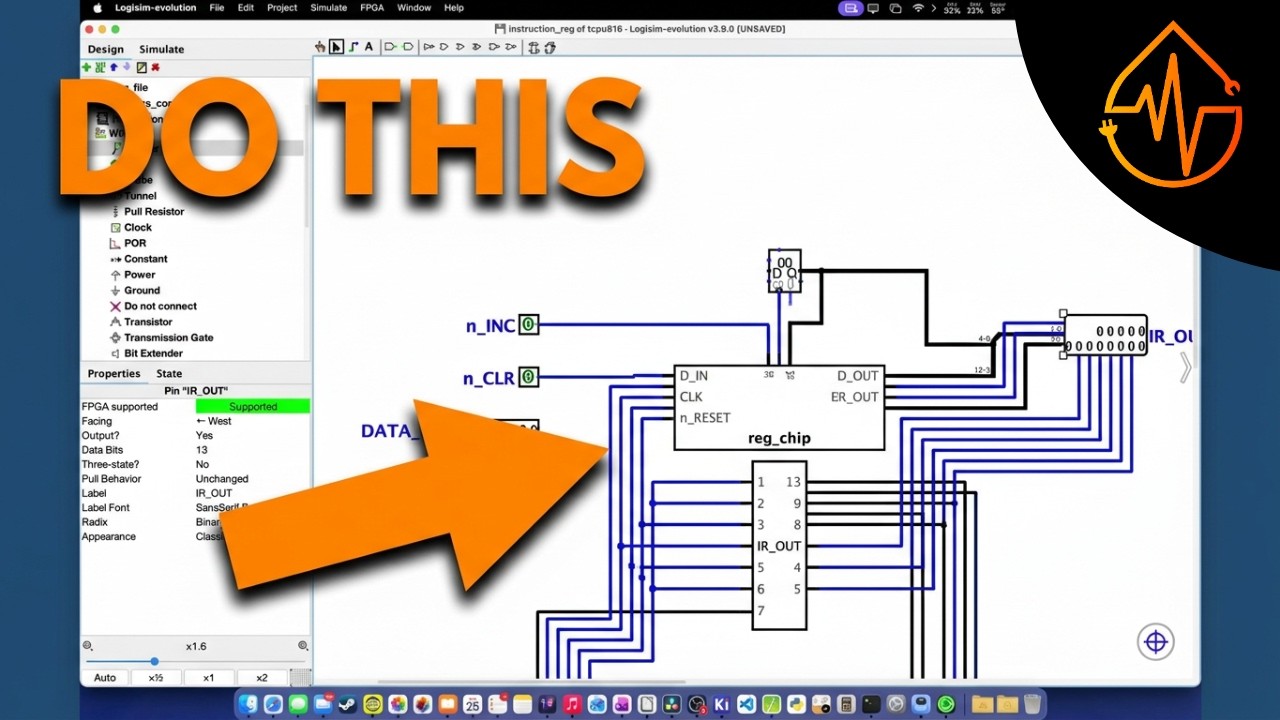Click the red X delete circuit icon

pyautogui.click(x=155, y=67)
